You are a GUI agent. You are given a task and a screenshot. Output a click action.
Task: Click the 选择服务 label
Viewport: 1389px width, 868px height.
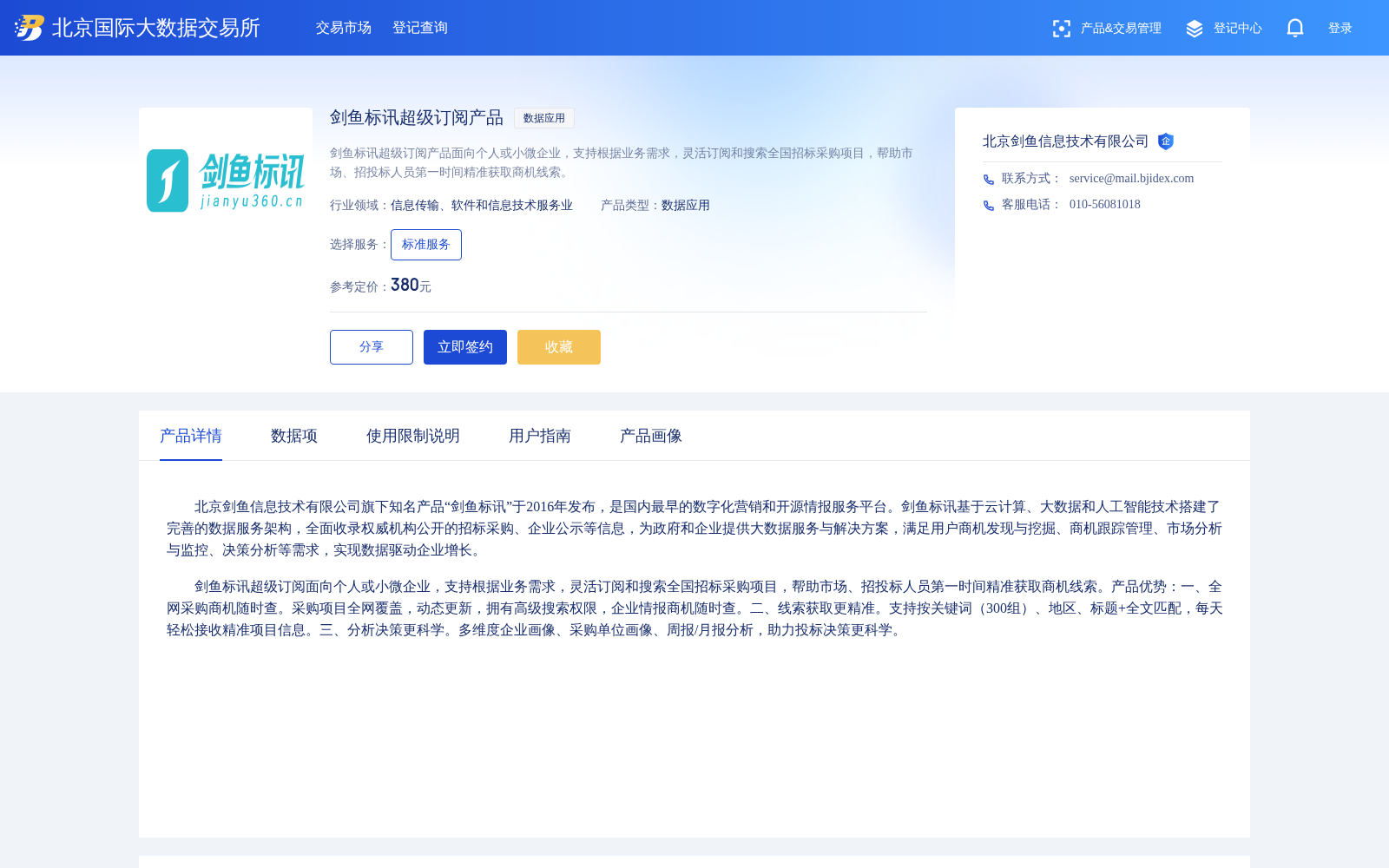click(359, 245)
